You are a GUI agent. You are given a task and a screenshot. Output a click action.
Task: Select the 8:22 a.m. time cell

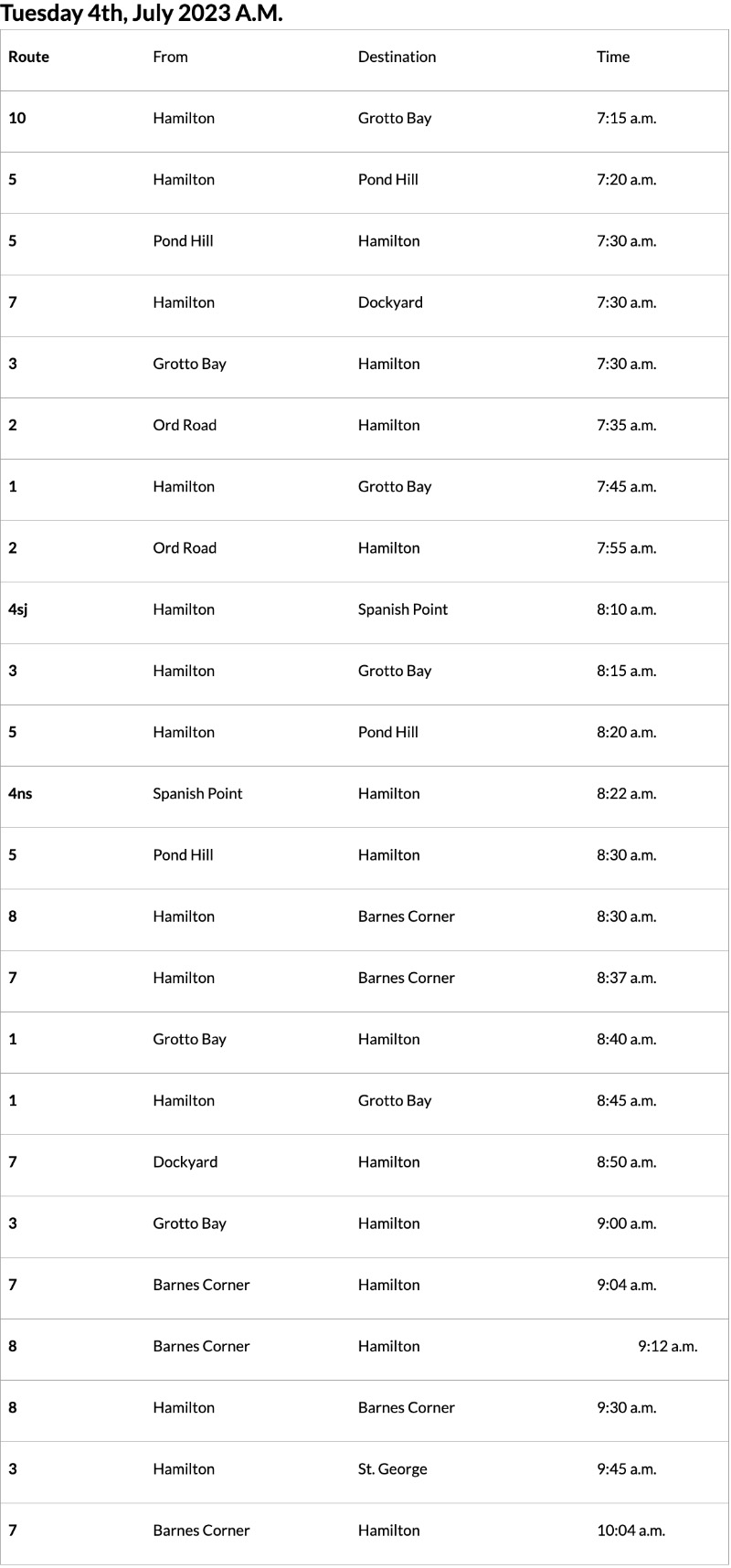(626, 793)
